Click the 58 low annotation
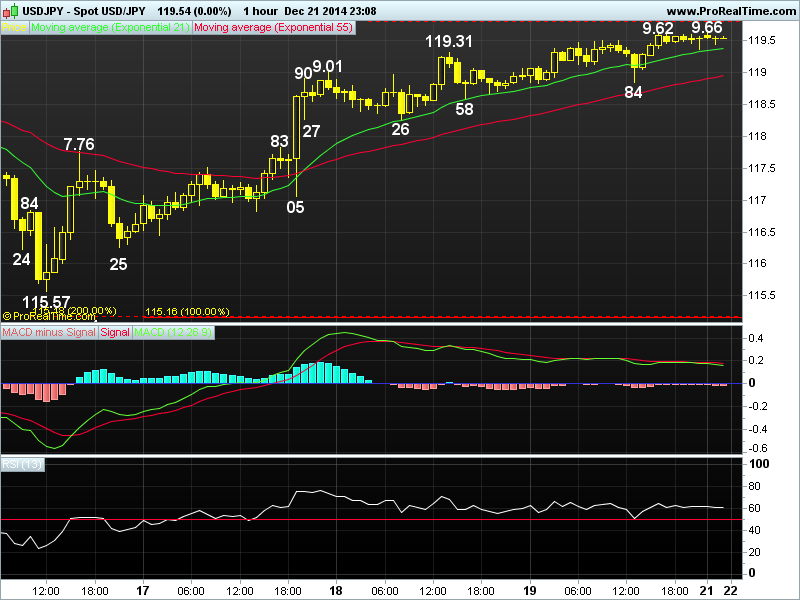The height and width of the screenshot is (600, 800). click(464, 109)
